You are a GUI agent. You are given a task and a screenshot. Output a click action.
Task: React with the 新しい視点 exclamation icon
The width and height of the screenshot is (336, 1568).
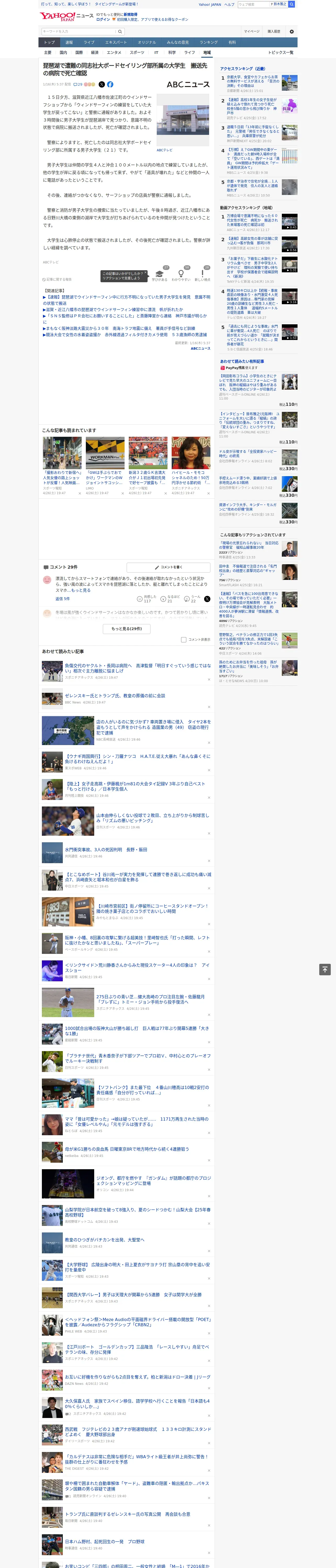(203, 274)
